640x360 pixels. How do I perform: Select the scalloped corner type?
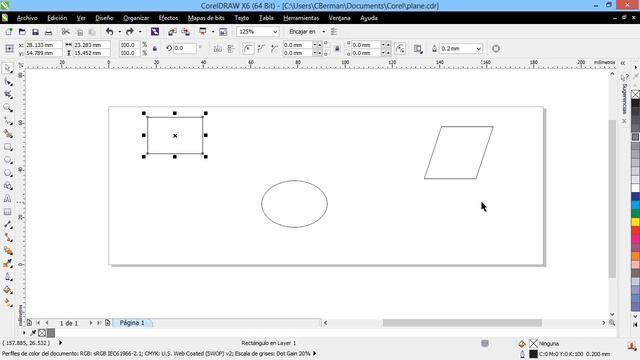coord(261,49)
